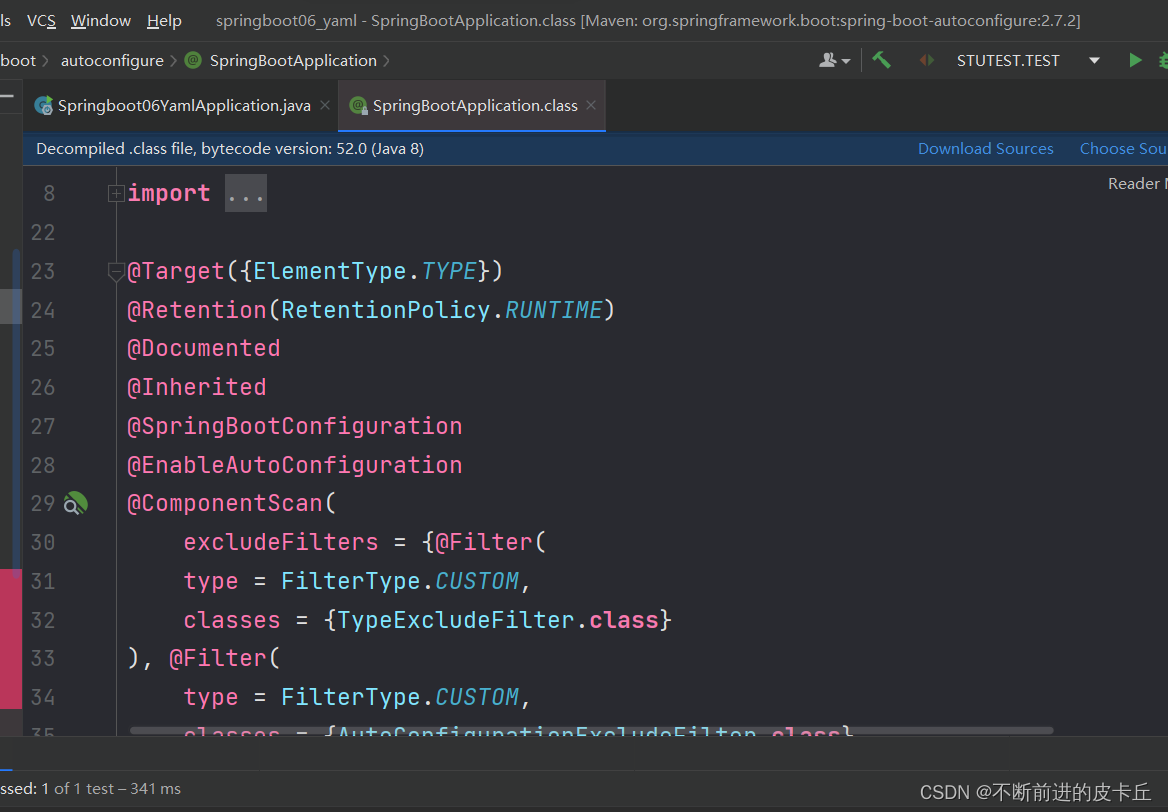Open the code-with-me user profile icon
This screenshot has height=812, width=1168.
pos(832,60)
